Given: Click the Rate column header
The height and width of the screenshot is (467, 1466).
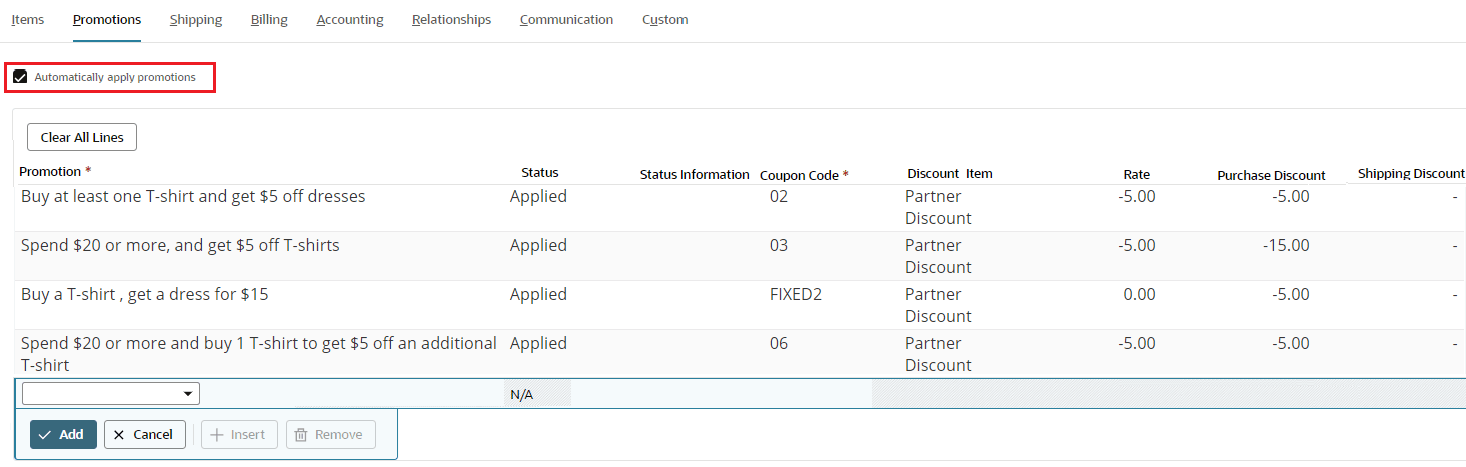Looking at the screenshot, I should point(1136,175).
